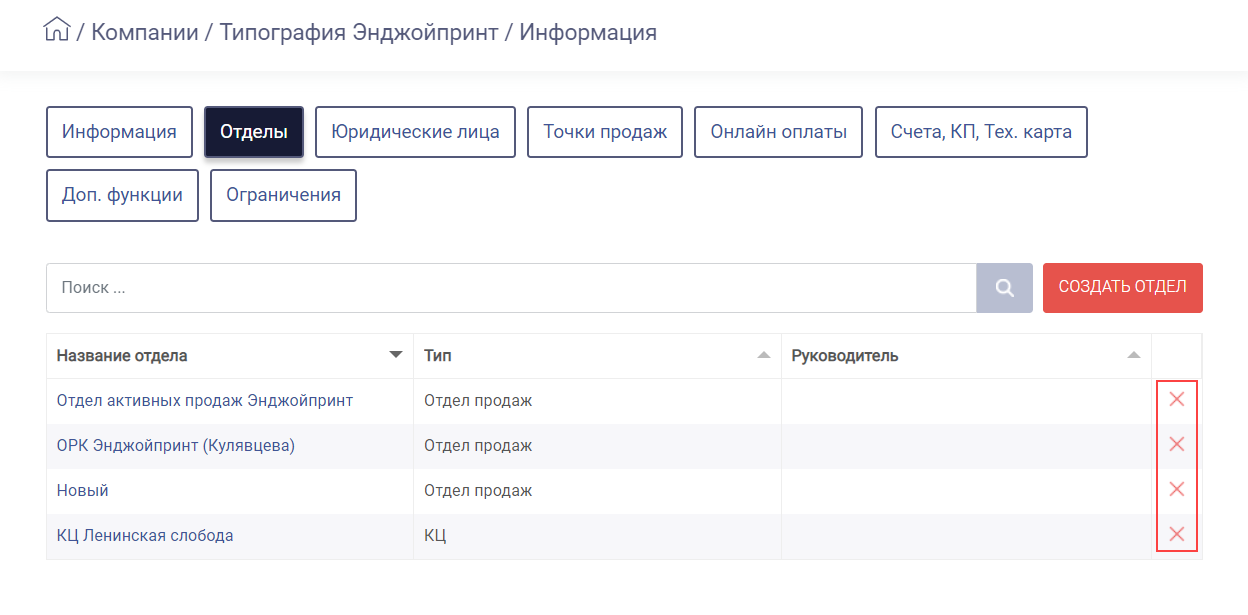Image resolution: width=1248 pixels, height=615 pixels.
Task: Delete ОРК Энджойпринт (Кулявцева) department
Action: (1177, 445)
